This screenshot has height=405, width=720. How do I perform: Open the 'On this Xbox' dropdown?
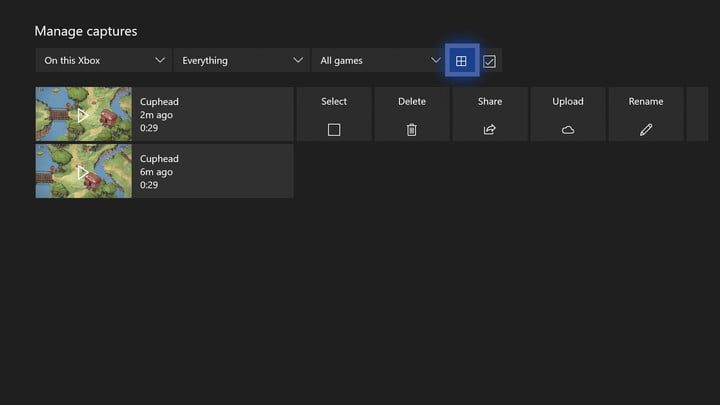(x=104, y=61)
